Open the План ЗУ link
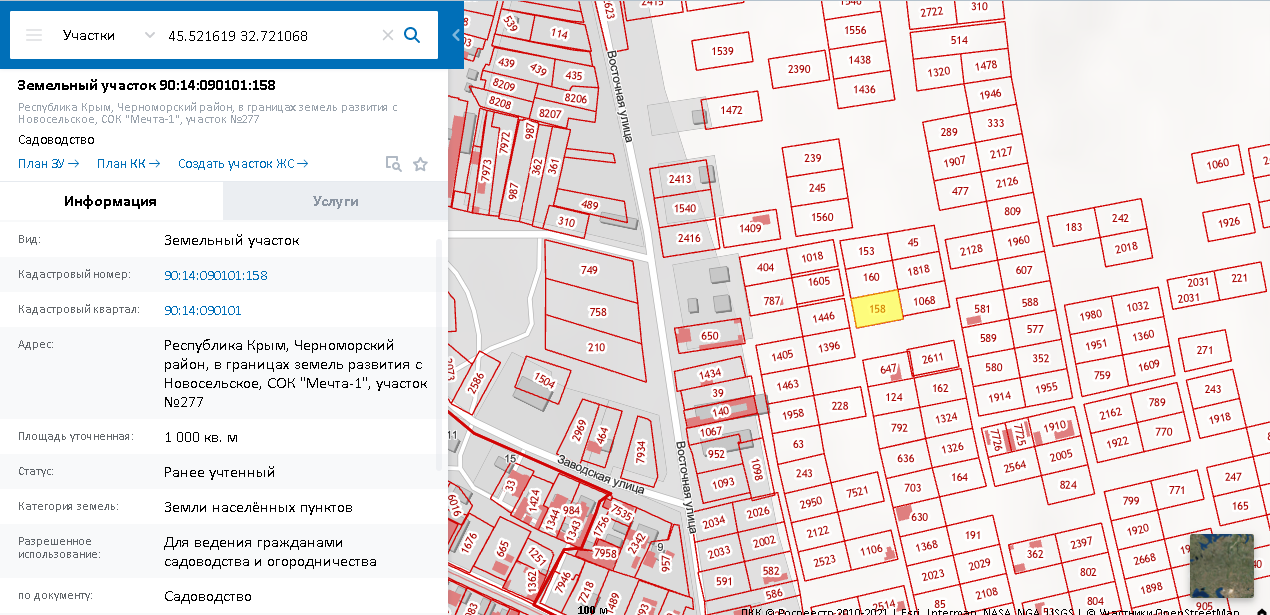This screenshot has height=615, width=1270. (x=48, y=164)
